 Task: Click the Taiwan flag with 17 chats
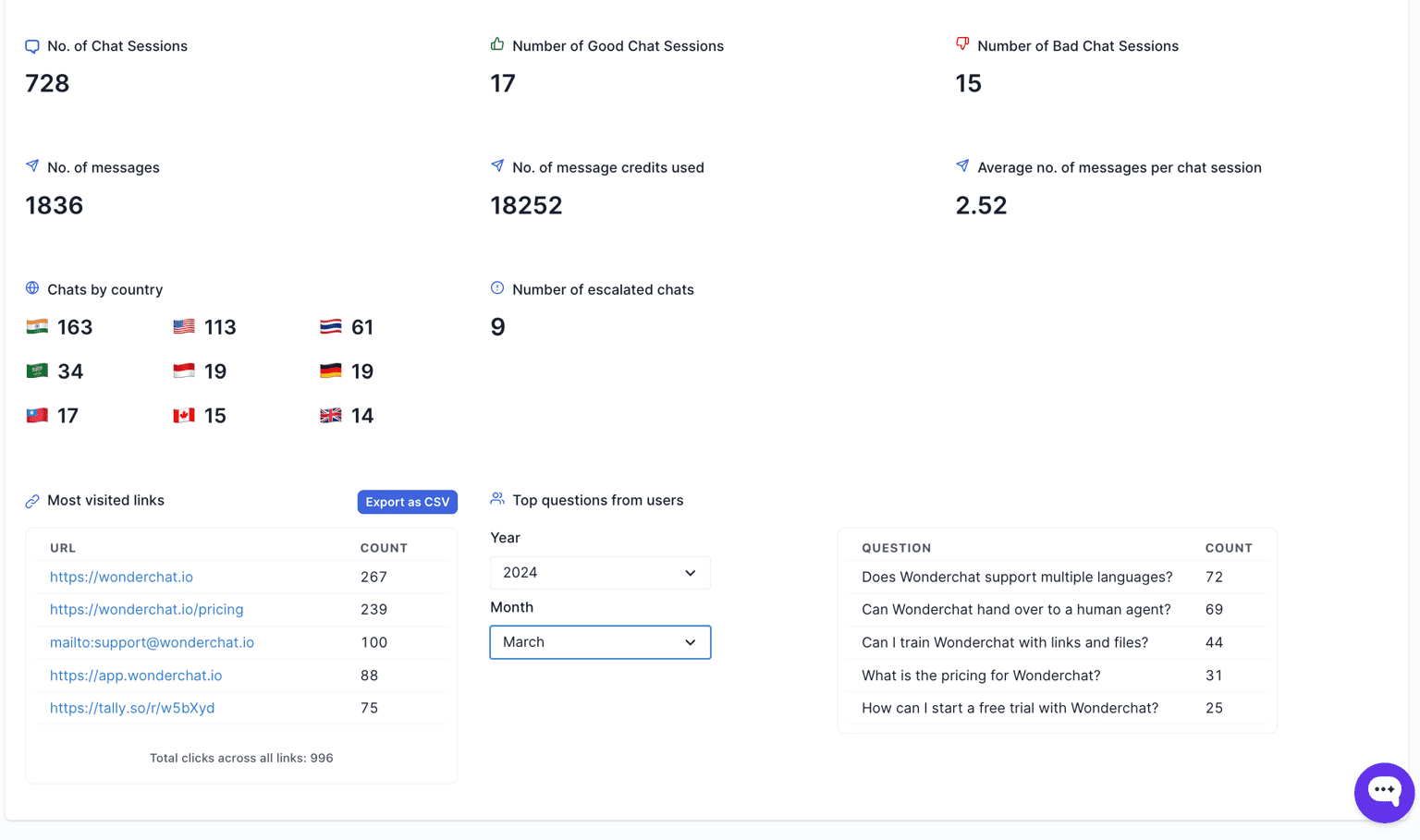37,415
